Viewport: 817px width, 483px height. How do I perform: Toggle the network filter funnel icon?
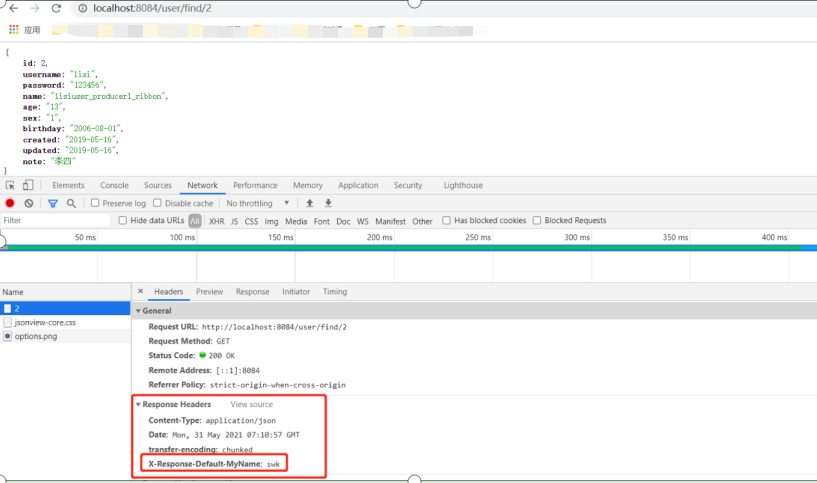tap(53, 203)
